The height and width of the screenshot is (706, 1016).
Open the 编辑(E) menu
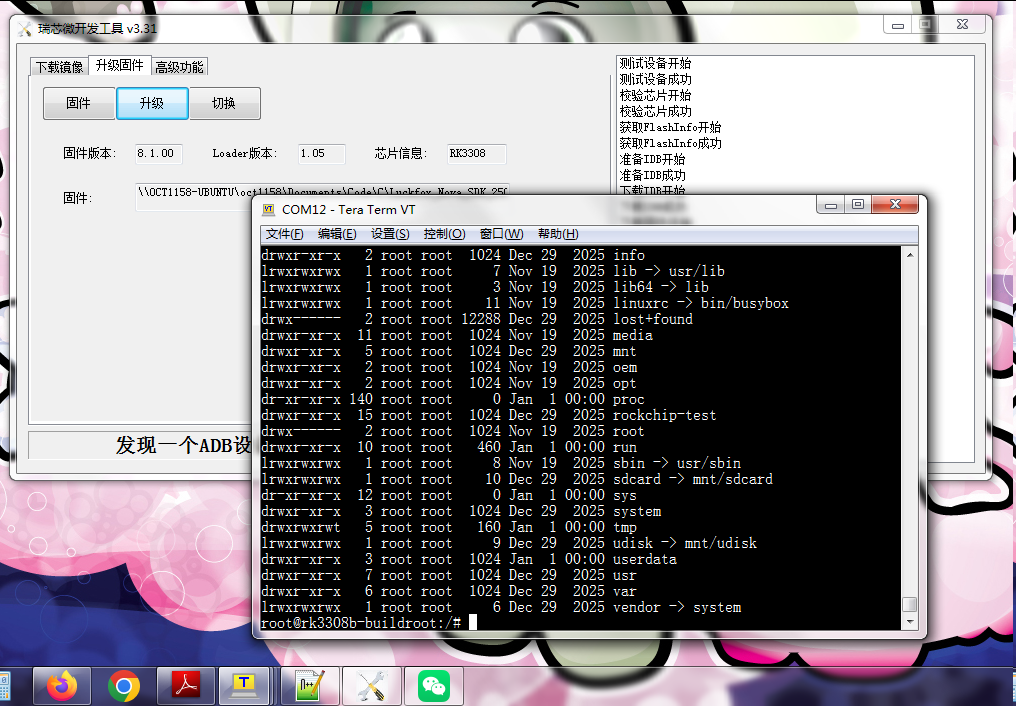click(337, 234)
